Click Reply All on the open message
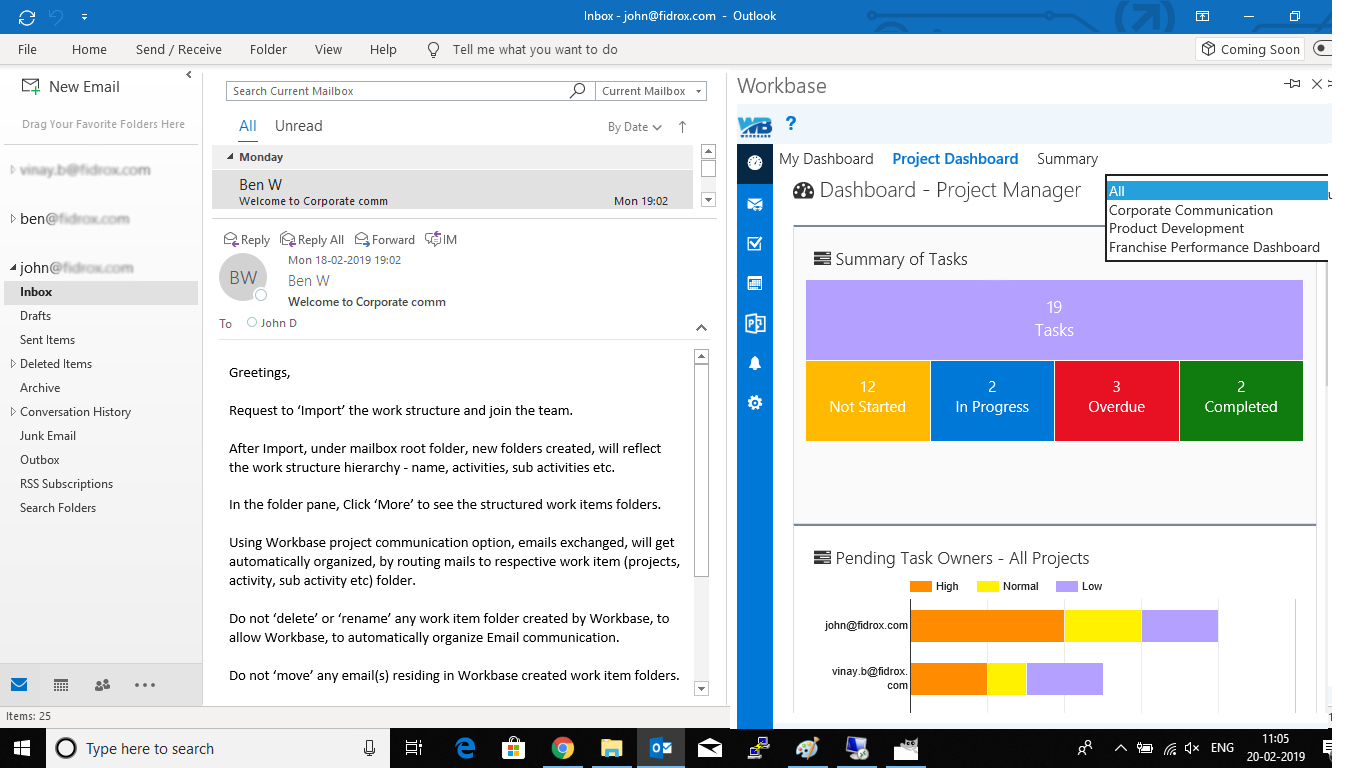 (x=312, y=240)
